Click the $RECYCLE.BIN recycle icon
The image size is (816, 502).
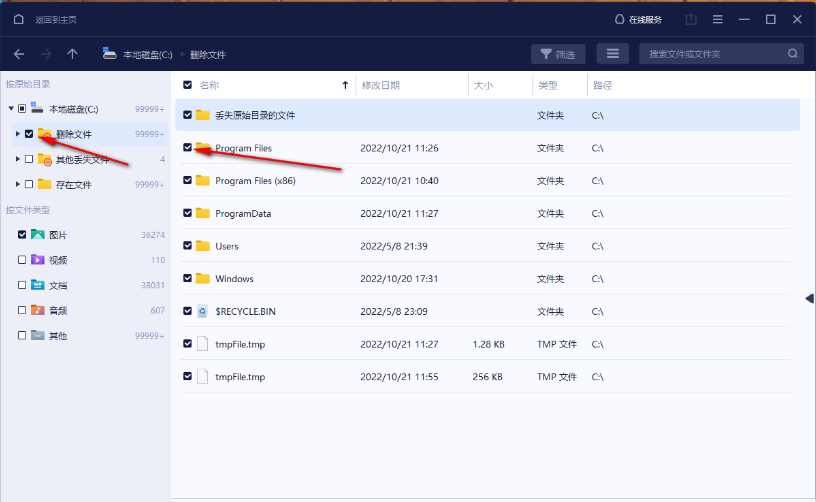[202, 311]
